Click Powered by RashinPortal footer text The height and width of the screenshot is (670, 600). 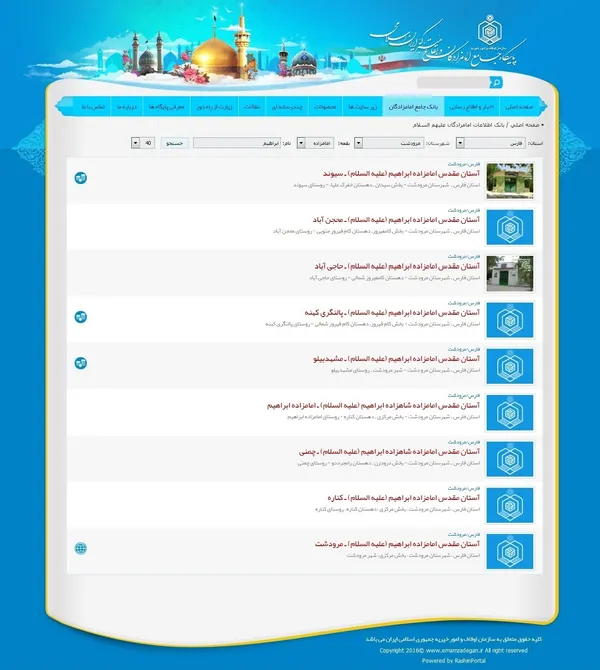pyautogui.click(x=453, y=660)
